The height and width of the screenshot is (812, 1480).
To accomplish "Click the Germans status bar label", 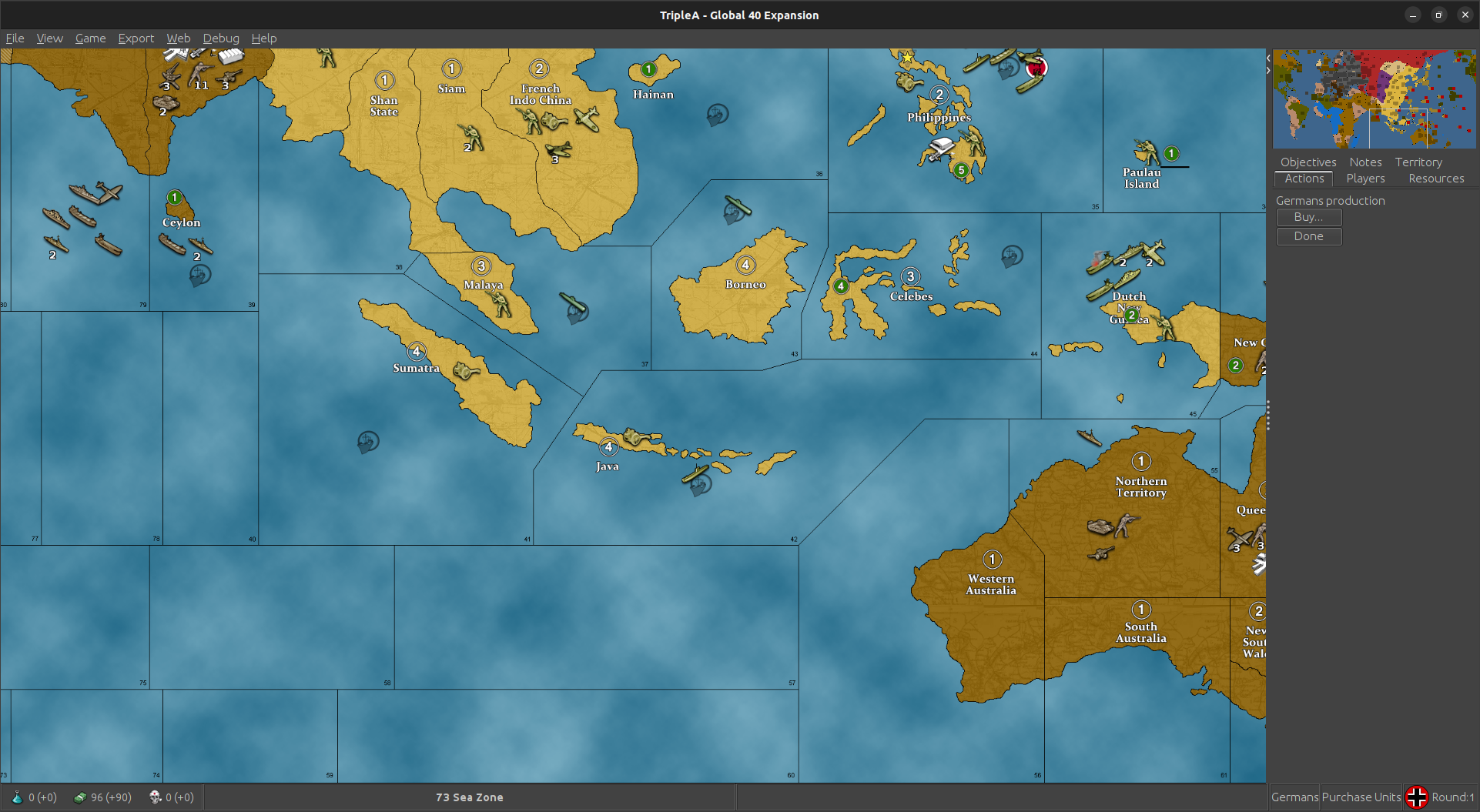I will 1294,797.
